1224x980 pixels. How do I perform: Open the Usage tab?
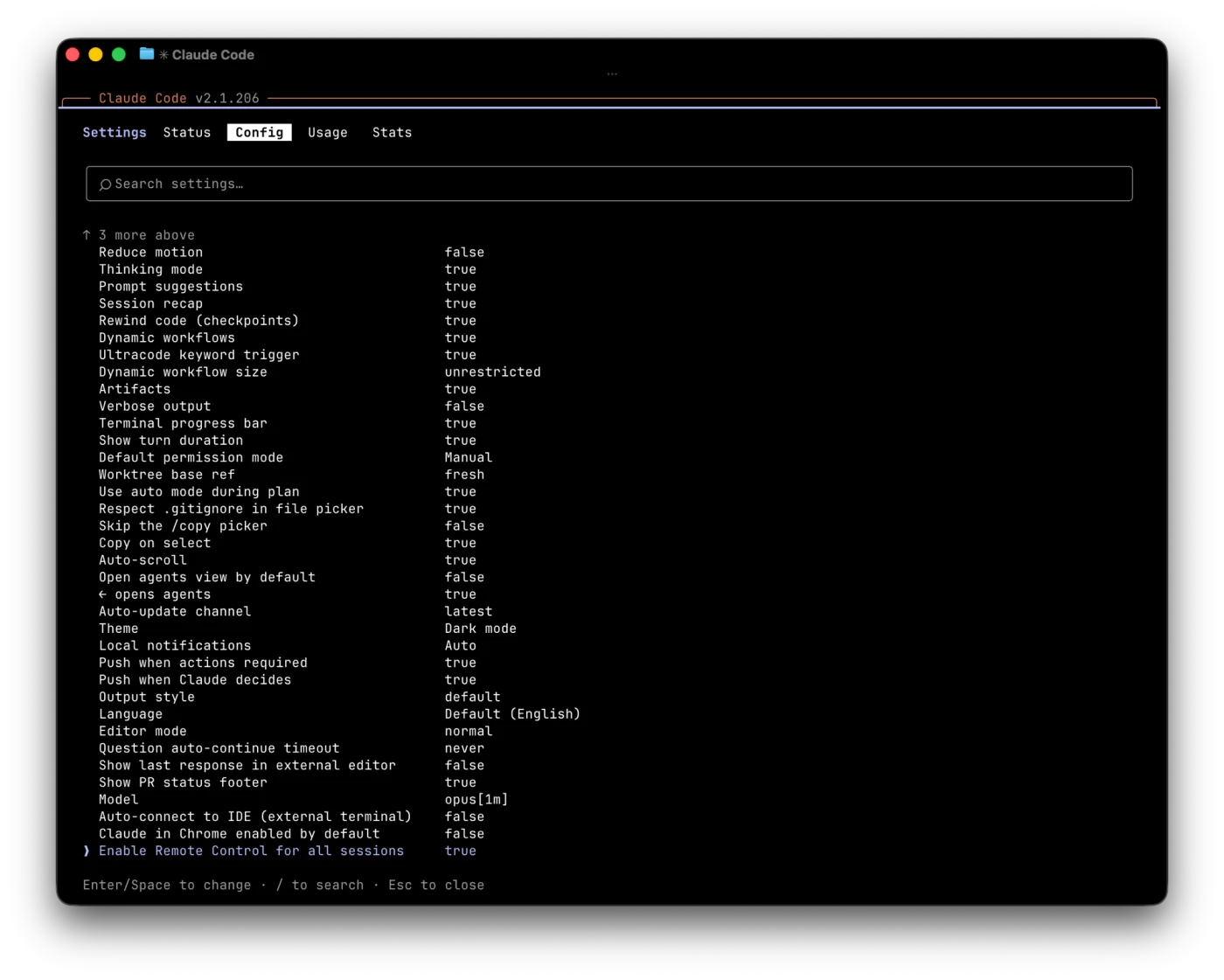pyautogui.click(x=328, y=133)
